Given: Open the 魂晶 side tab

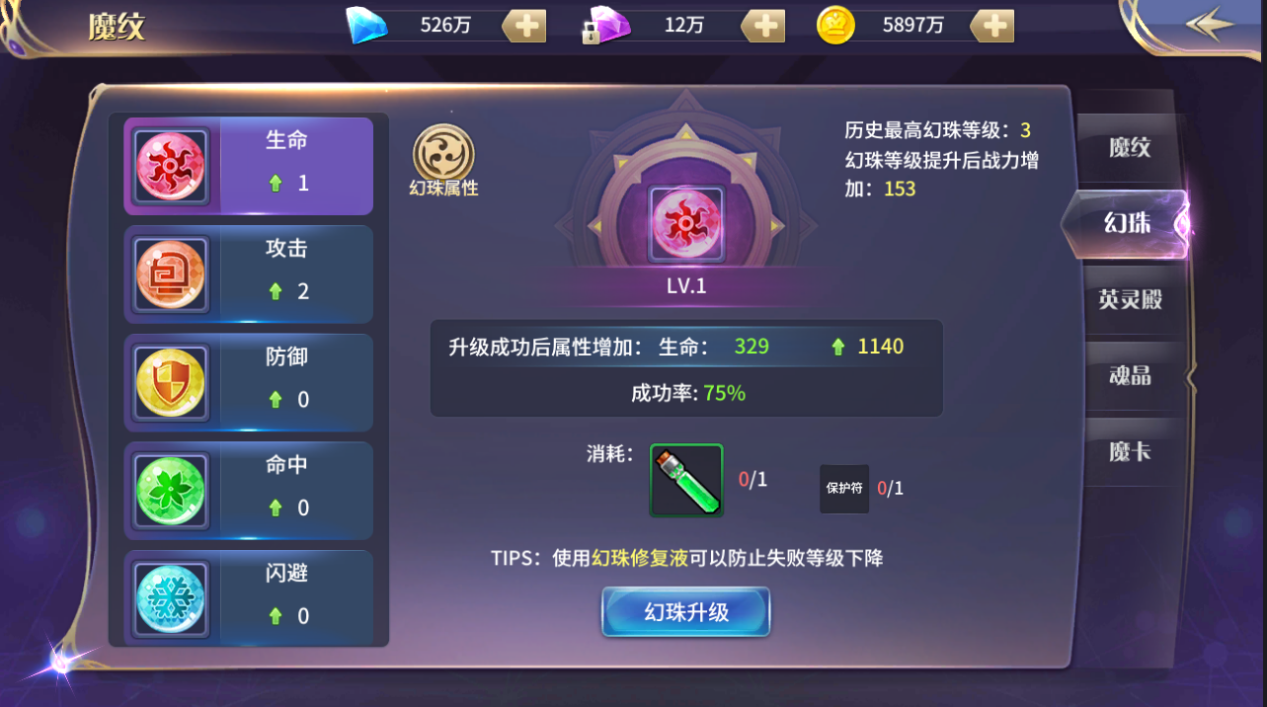Looking at the screenshot, I should [1130, 375].
